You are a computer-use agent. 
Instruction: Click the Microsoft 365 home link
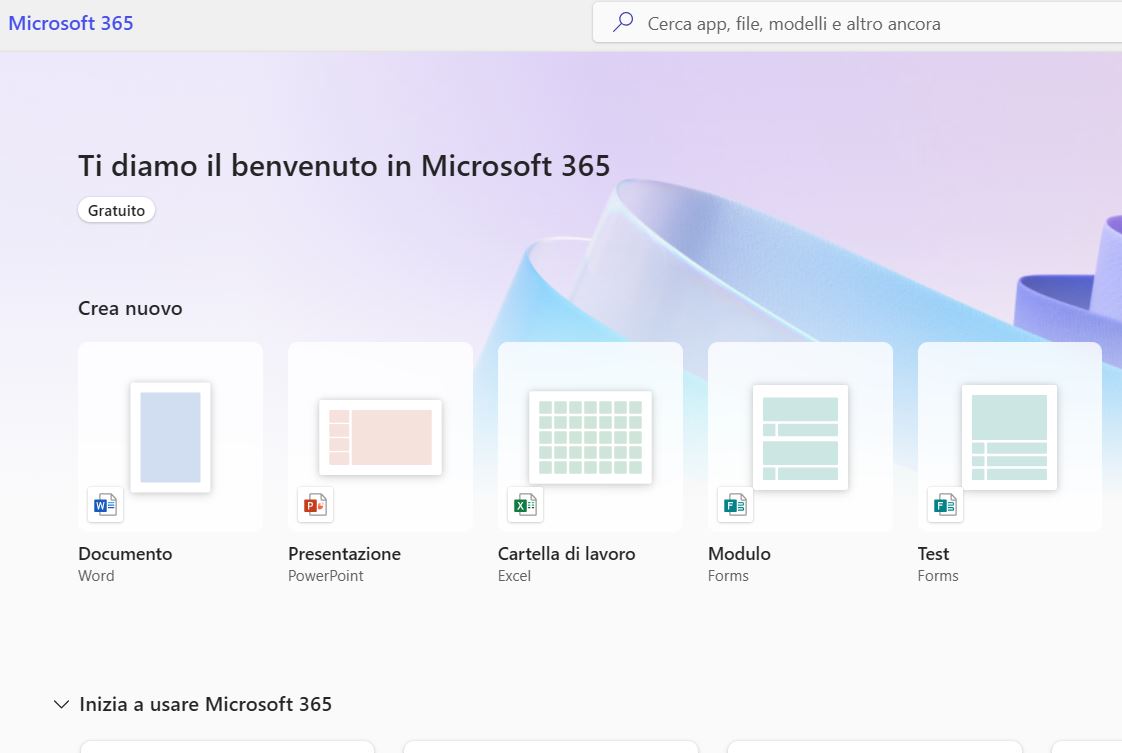(70, 22)
